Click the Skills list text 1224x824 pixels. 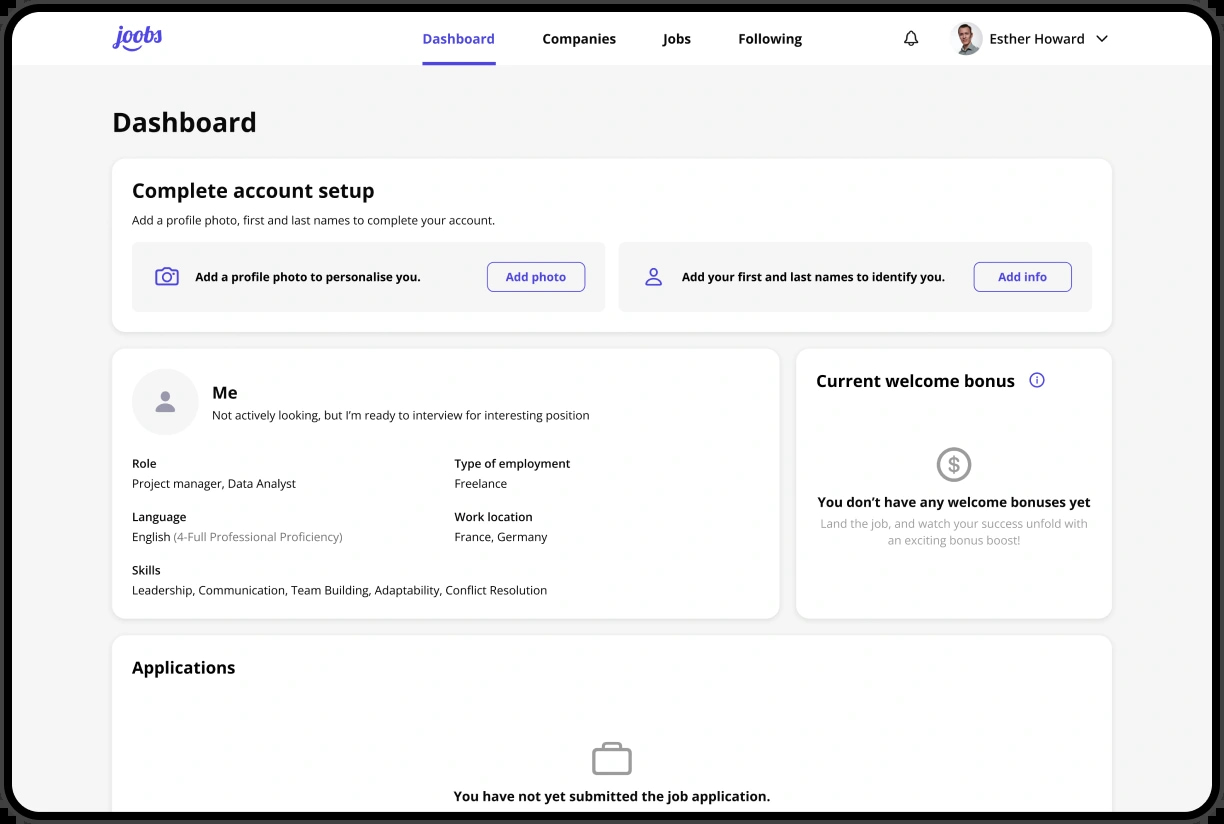point(339,590)
